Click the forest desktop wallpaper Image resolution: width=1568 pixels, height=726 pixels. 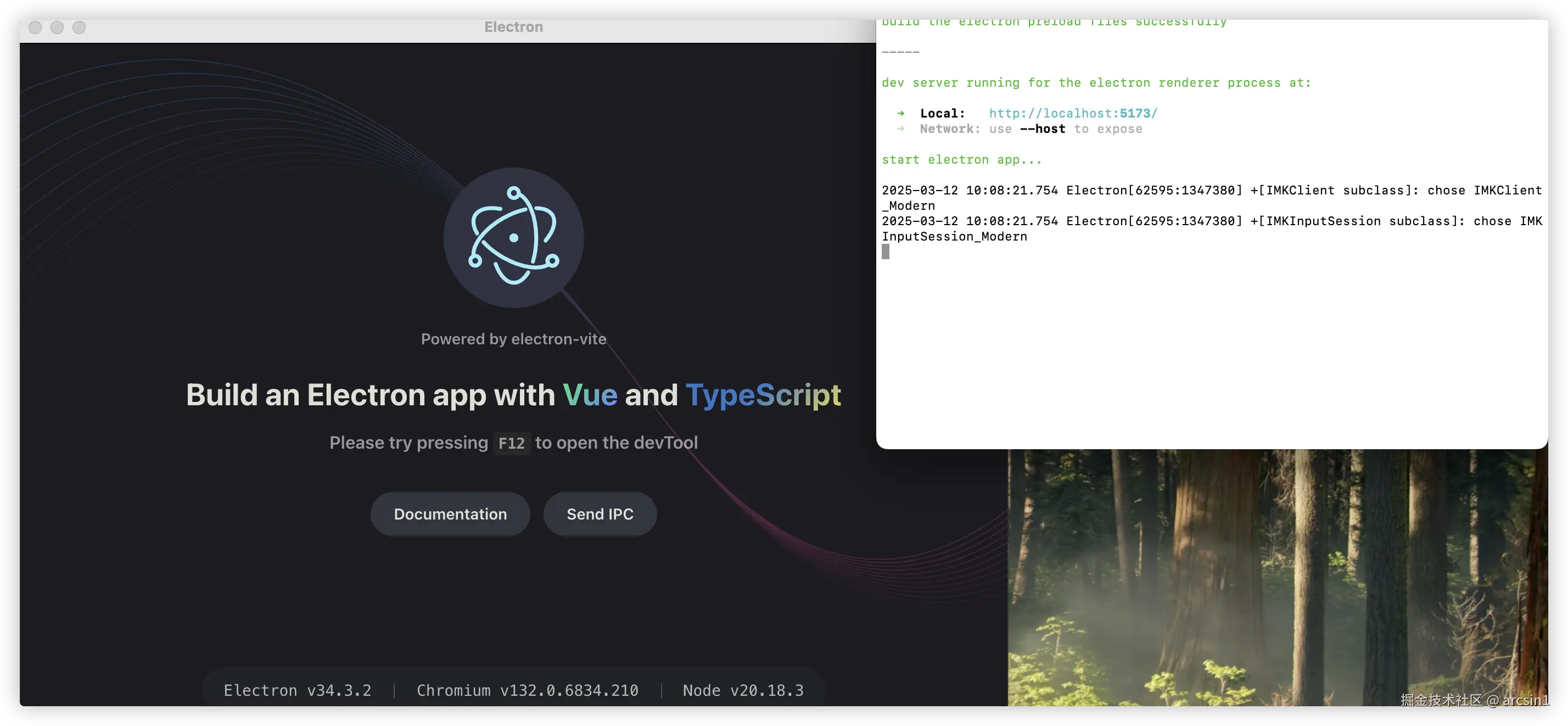[1278, 579]
